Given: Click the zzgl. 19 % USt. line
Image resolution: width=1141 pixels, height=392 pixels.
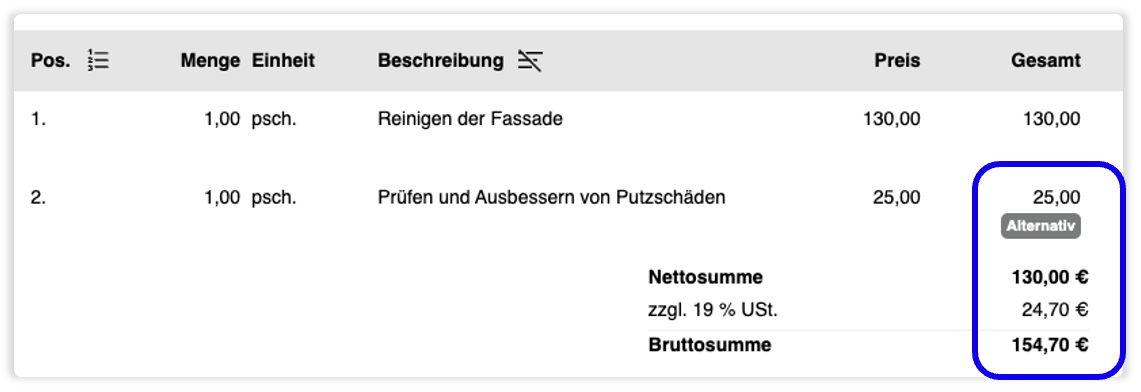Looking at the screenshot, I should (868, 311).
